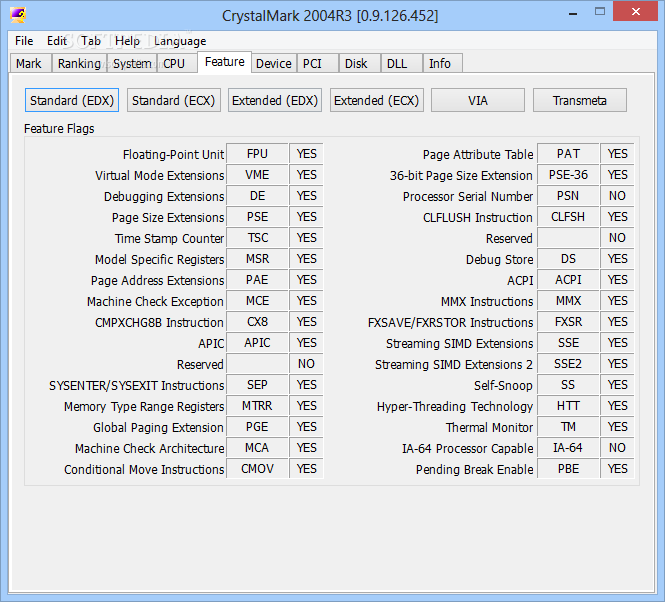Close the CrystalMark window
The height and width of the screenshot is (602, 665).
click(x=635, y=12)
